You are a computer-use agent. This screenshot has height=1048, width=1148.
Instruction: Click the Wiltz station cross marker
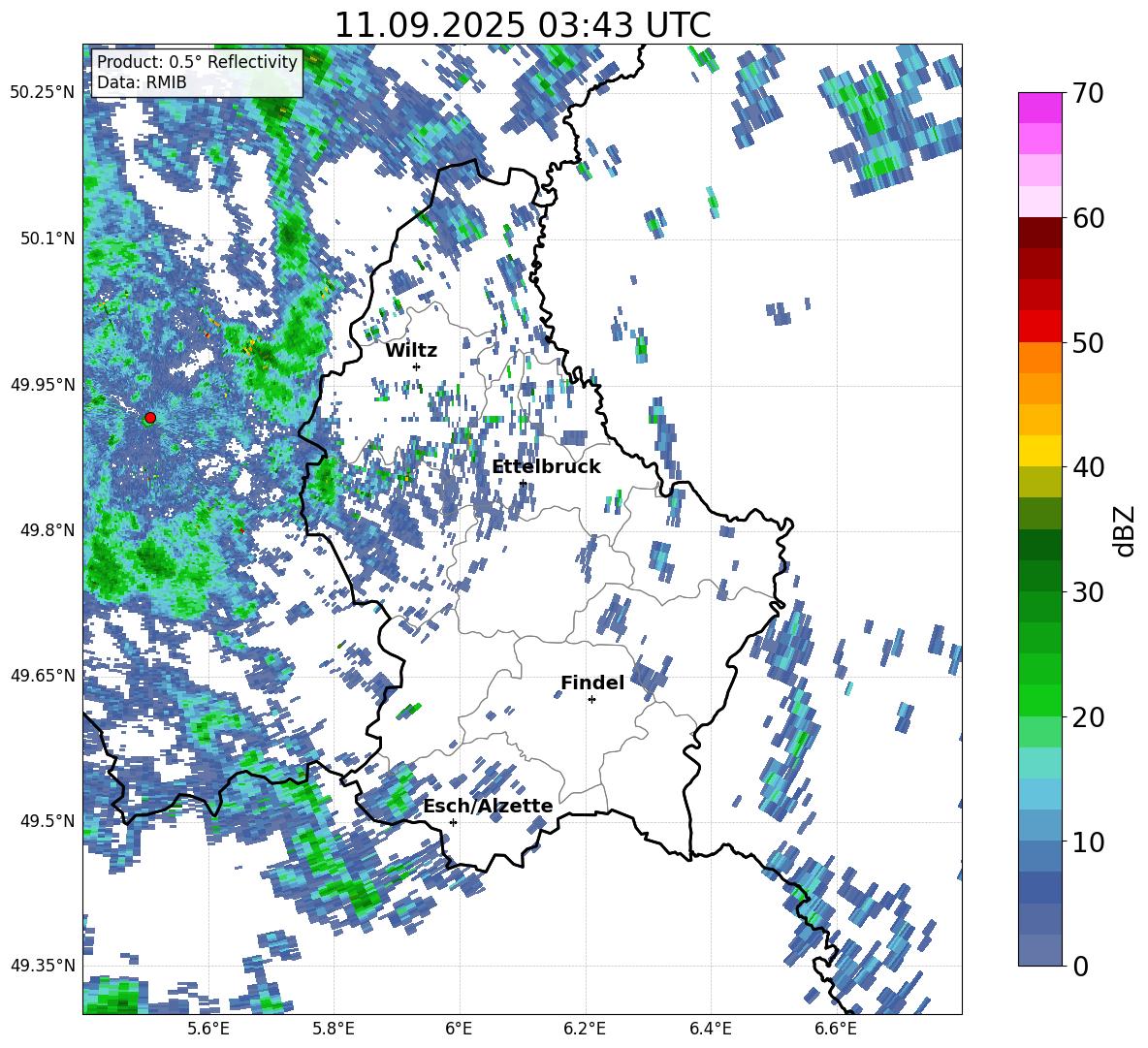pyautogui.click(x=417, y=366)
